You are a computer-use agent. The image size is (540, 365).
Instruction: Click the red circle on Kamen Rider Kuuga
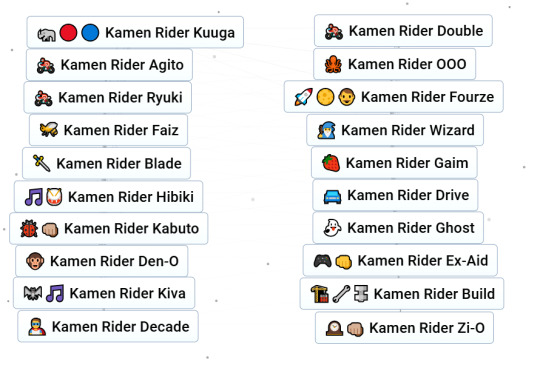tap(68, 33)
